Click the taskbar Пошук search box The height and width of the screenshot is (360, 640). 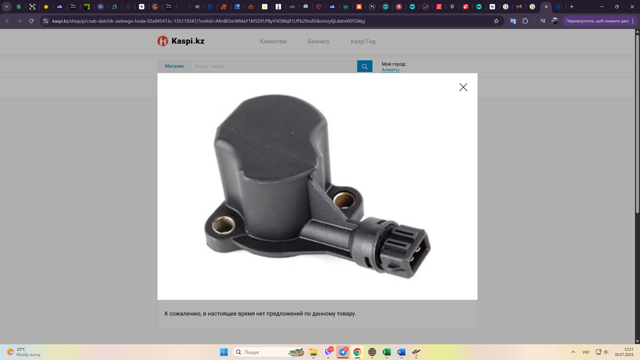point(269,352)
